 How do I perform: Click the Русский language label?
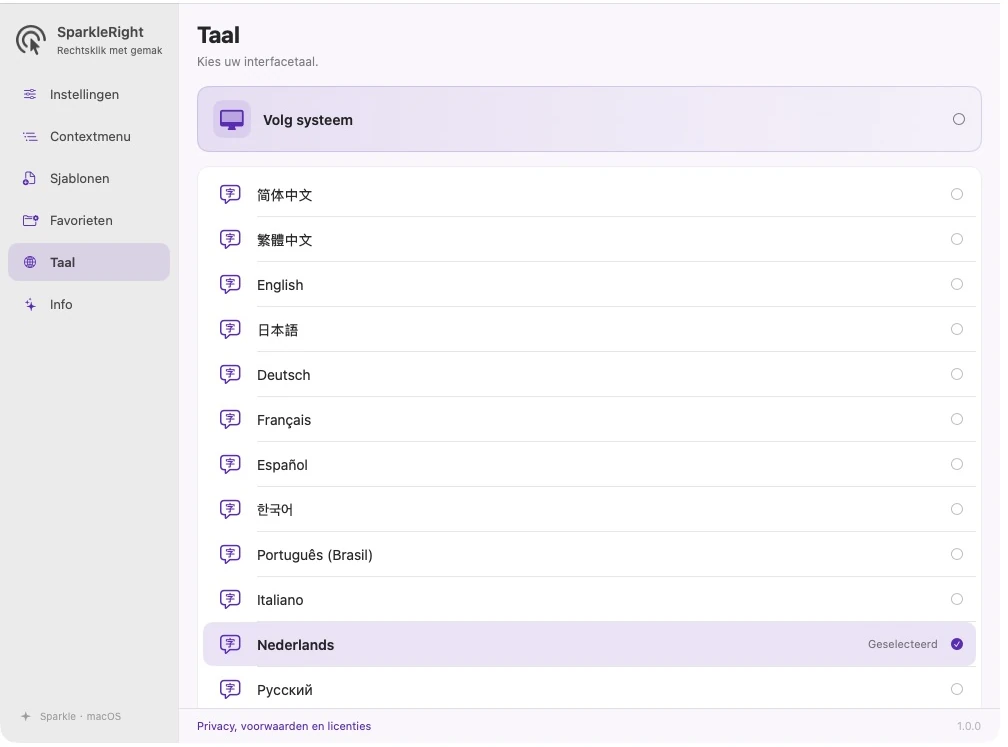pos(284,690)
